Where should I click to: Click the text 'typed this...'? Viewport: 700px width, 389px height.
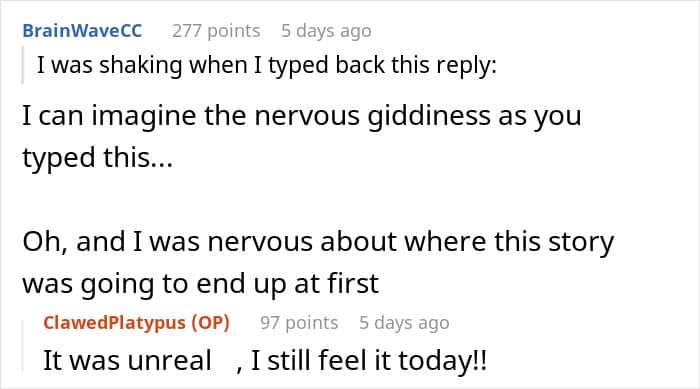pyautogui.click(x=97, y=158)
